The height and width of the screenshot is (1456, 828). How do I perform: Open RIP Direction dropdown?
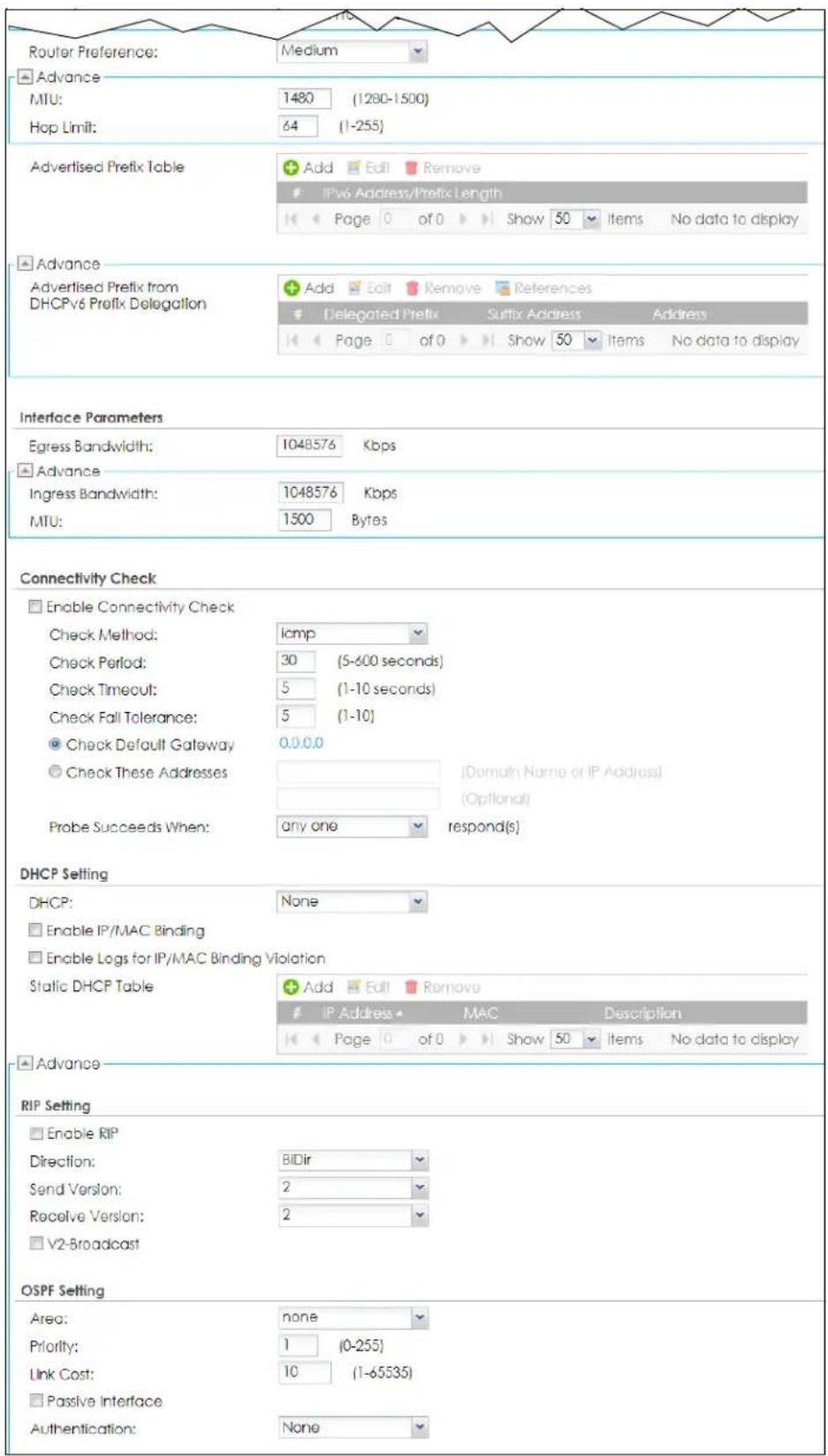coord(353,1161)
